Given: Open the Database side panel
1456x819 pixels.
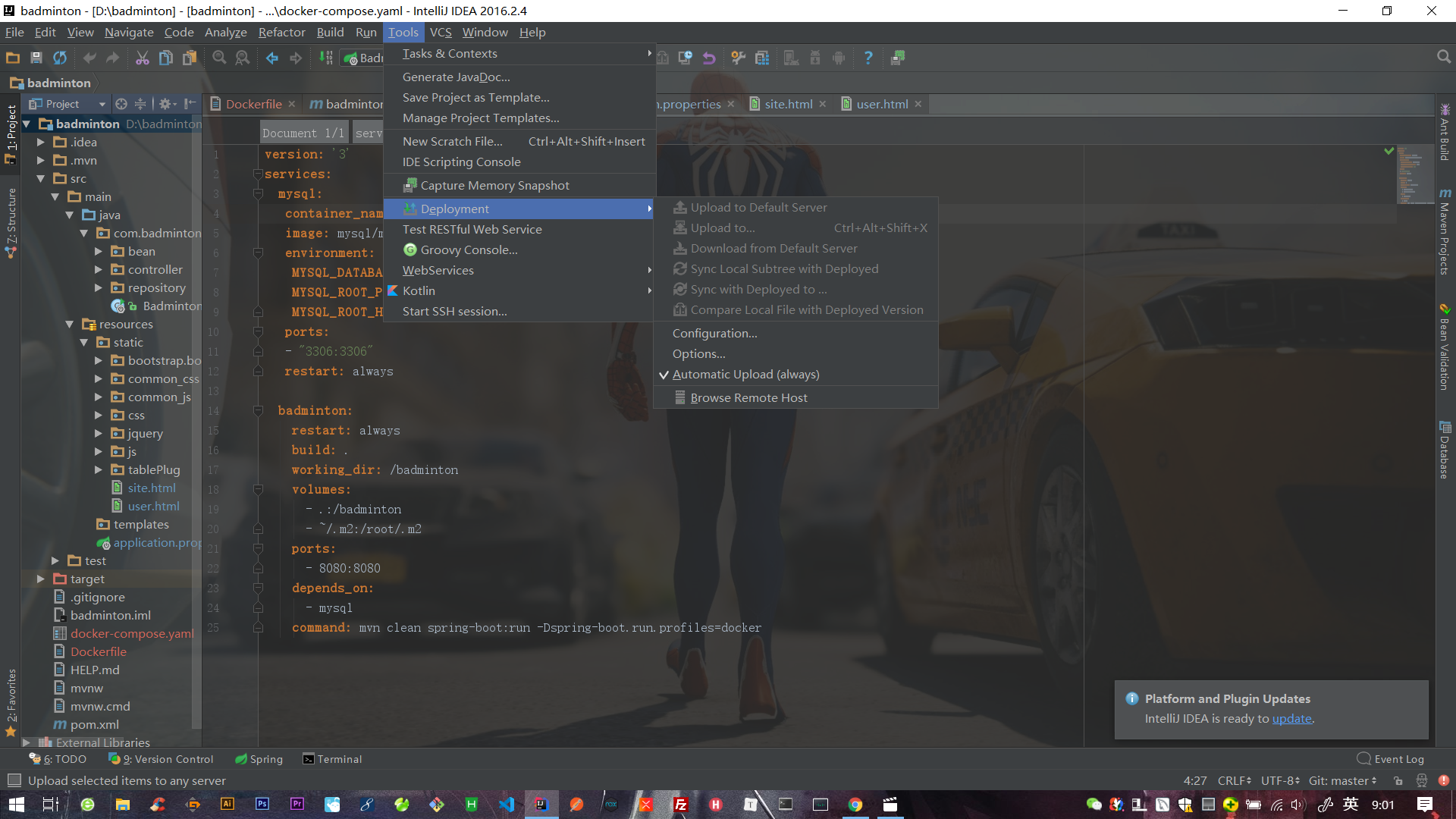Looking at the screenshot, I should [x=1445, y=450].
